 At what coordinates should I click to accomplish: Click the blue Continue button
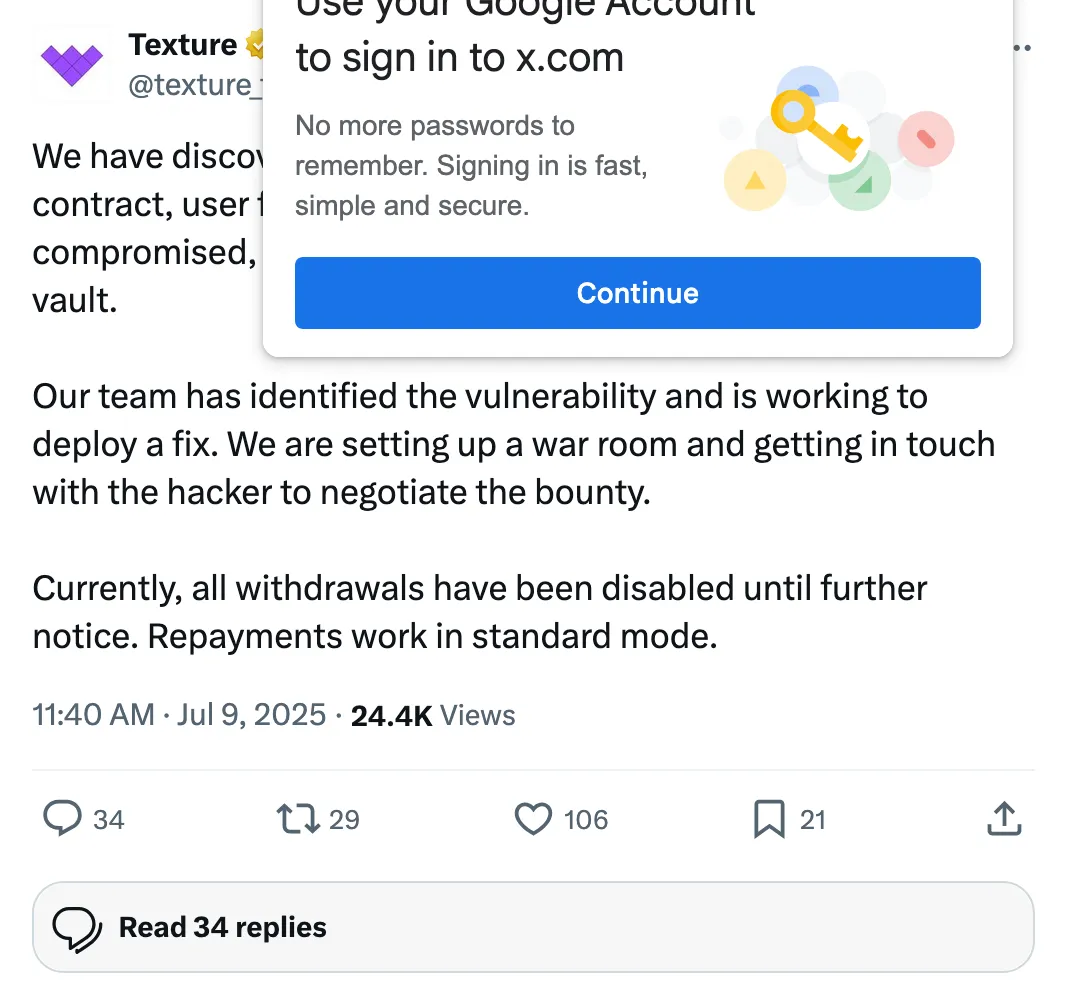point(638,293)
